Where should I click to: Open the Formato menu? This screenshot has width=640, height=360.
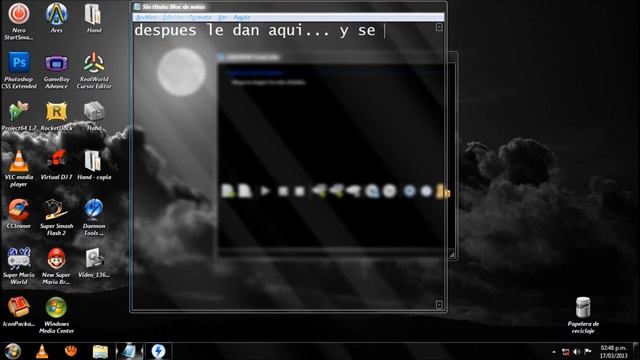[x=200, y=17]
